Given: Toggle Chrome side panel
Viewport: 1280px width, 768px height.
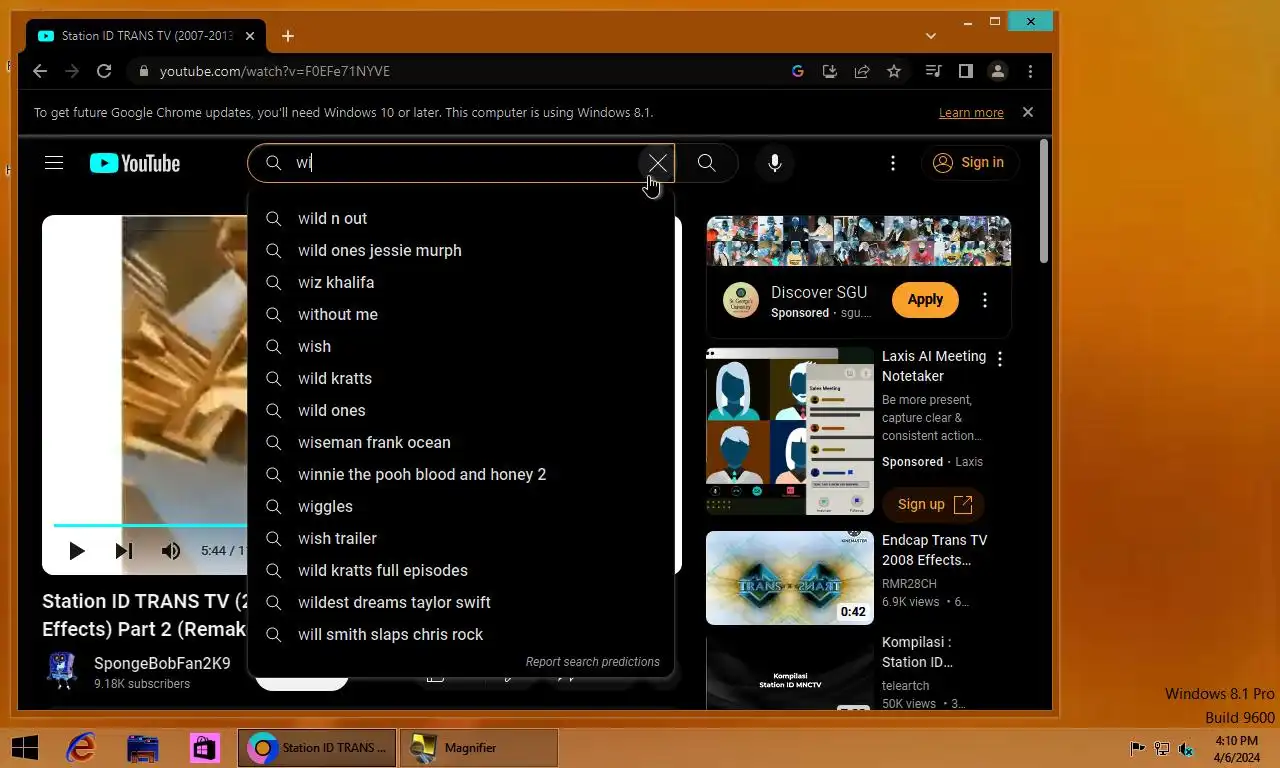Looking at the screenshot, I should [x=966, y=71].
